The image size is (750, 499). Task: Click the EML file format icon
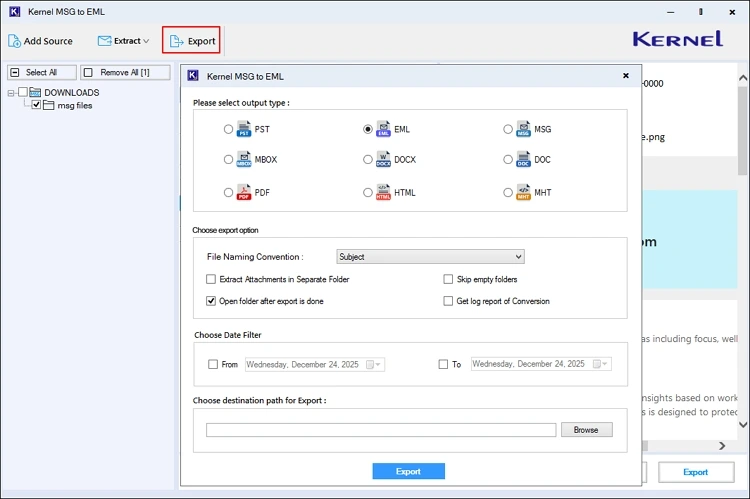(384, 129)
